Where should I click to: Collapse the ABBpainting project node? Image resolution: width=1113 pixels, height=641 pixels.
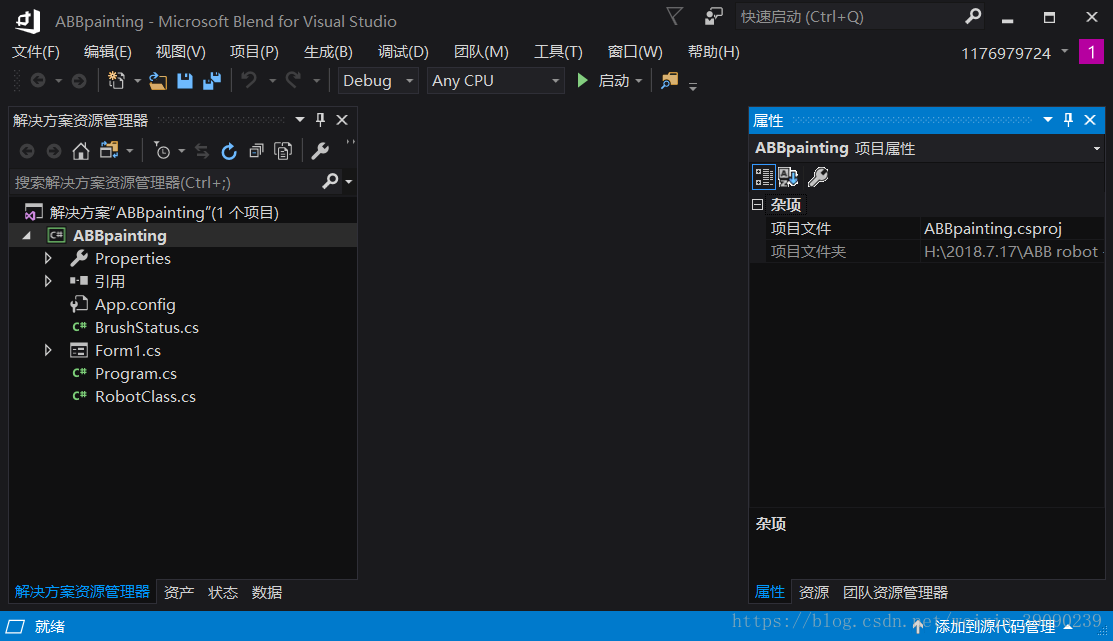[x=27, y=235]
